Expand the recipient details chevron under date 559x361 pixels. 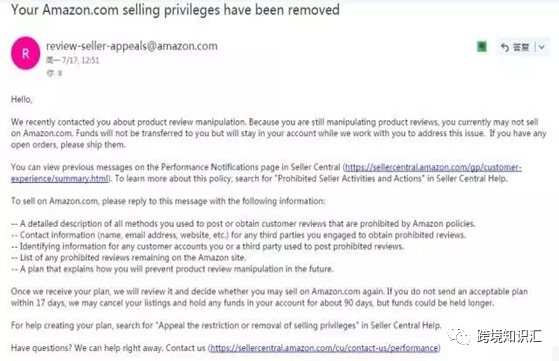pos(60,73)
